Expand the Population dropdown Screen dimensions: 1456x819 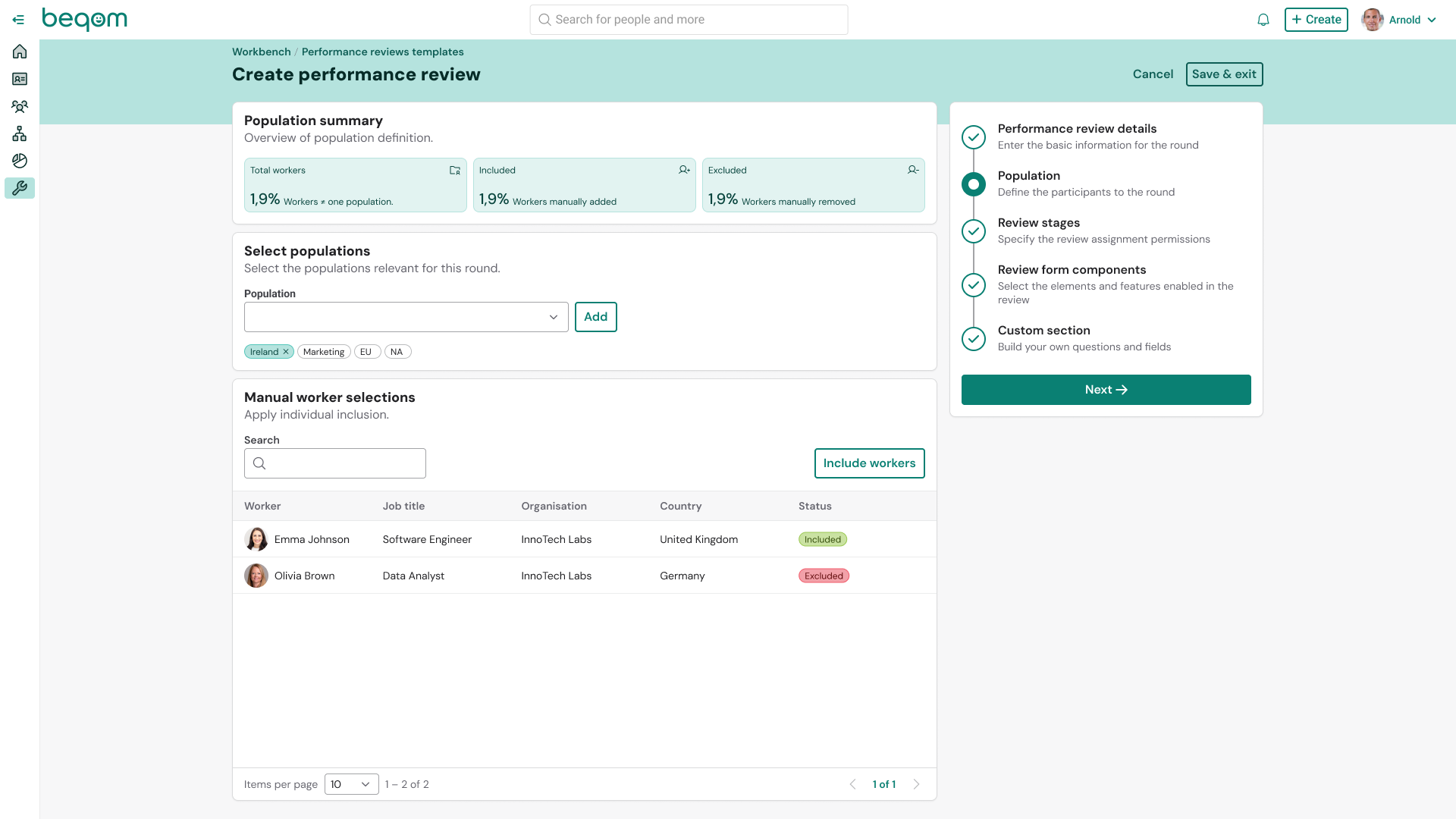406,317
